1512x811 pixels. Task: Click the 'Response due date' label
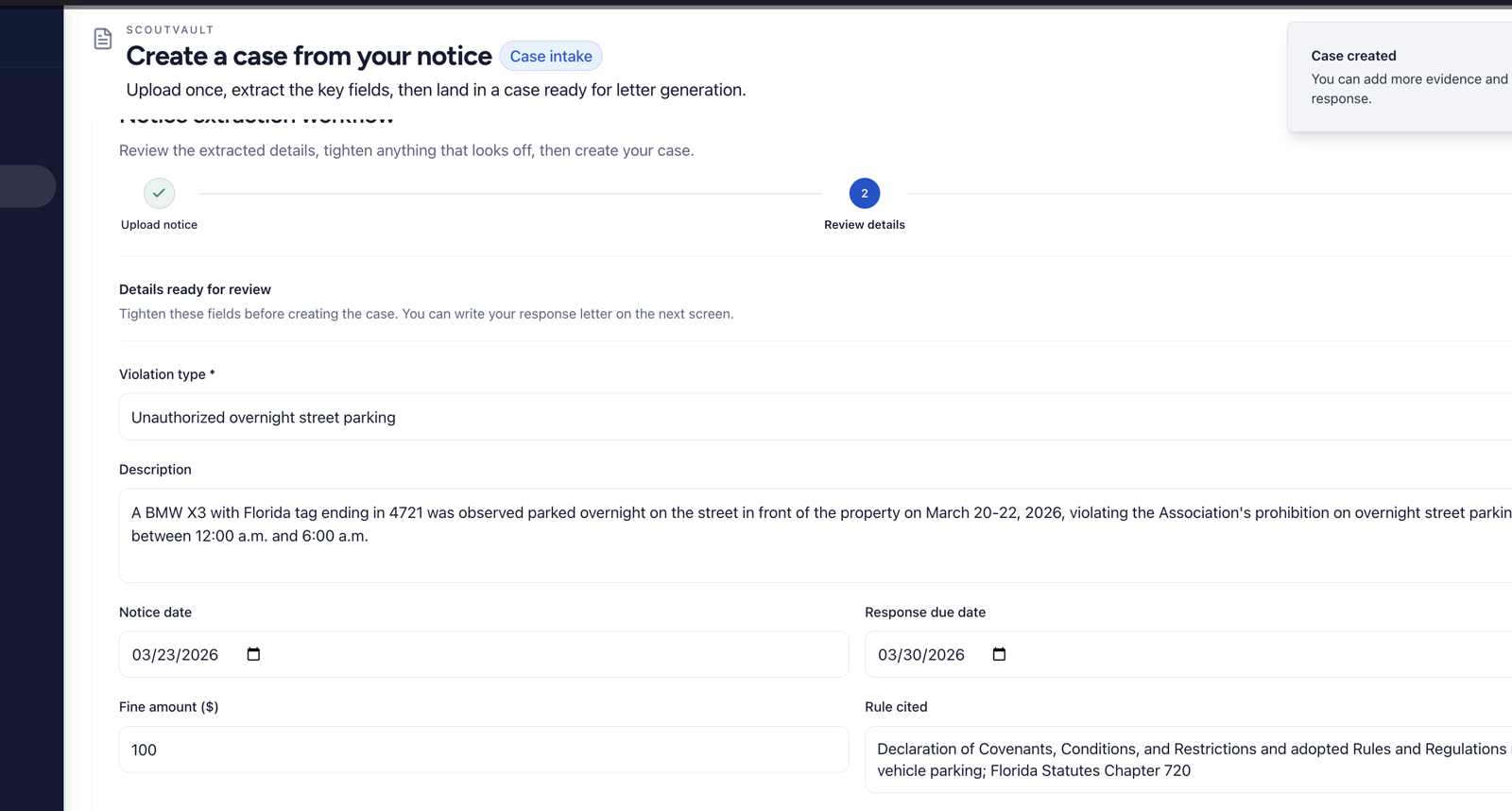tap(925, 613)
